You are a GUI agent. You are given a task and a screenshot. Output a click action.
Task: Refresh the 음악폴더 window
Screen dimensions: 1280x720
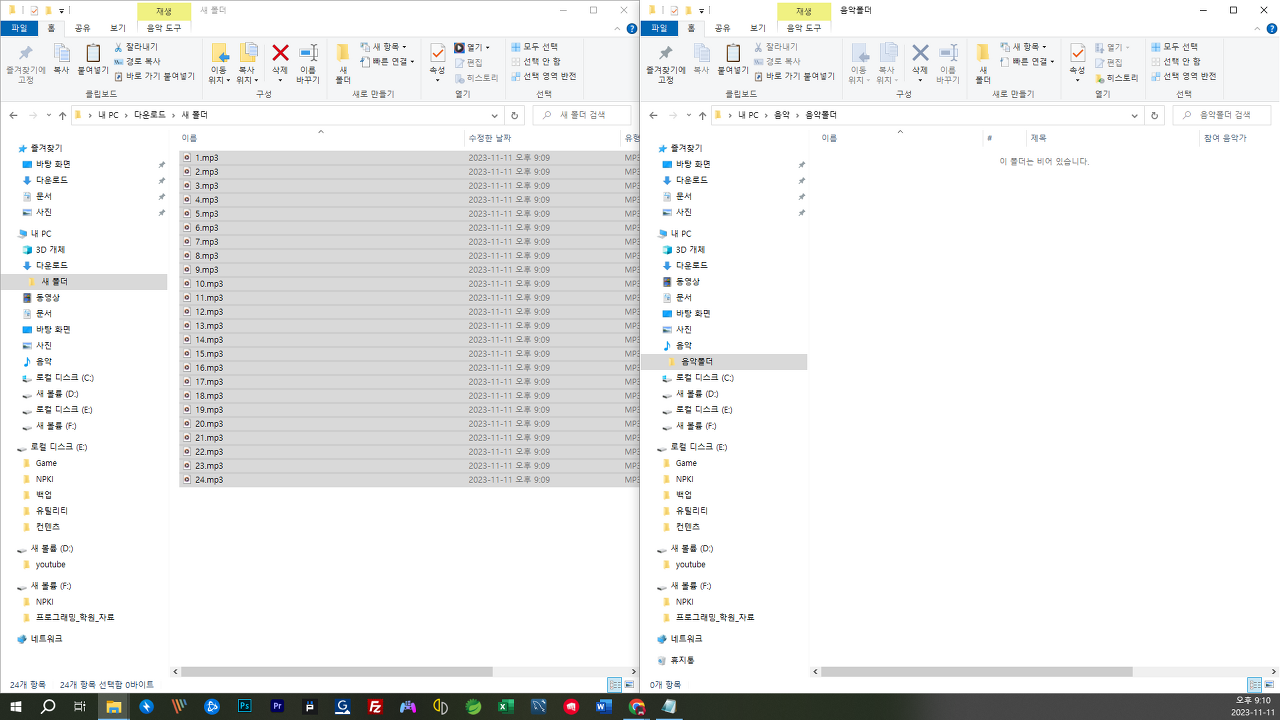(x=1156, y=114)
